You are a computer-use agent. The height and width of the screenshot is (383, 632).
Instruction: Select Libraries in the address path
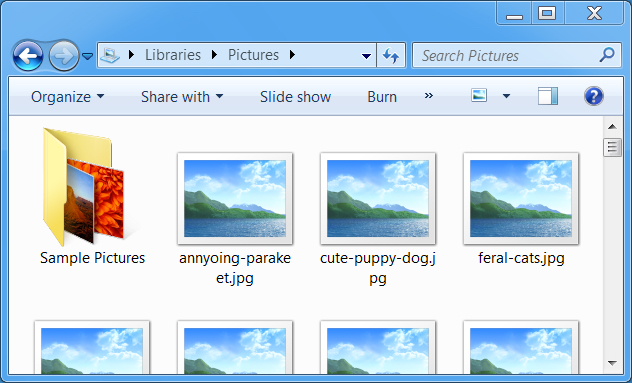coord(173,55)
